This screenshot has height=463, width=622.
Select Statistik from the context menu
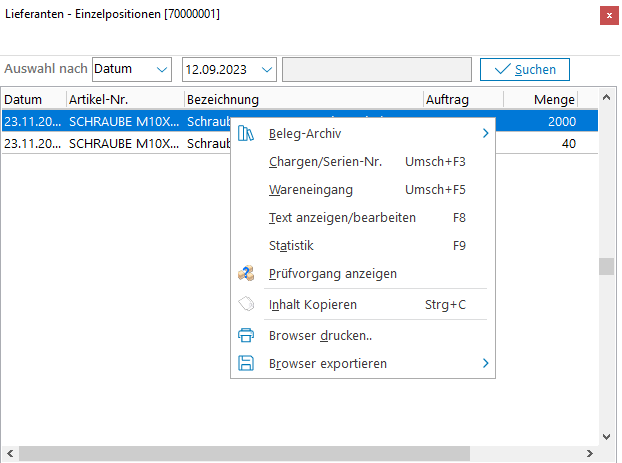coord(291,245)
